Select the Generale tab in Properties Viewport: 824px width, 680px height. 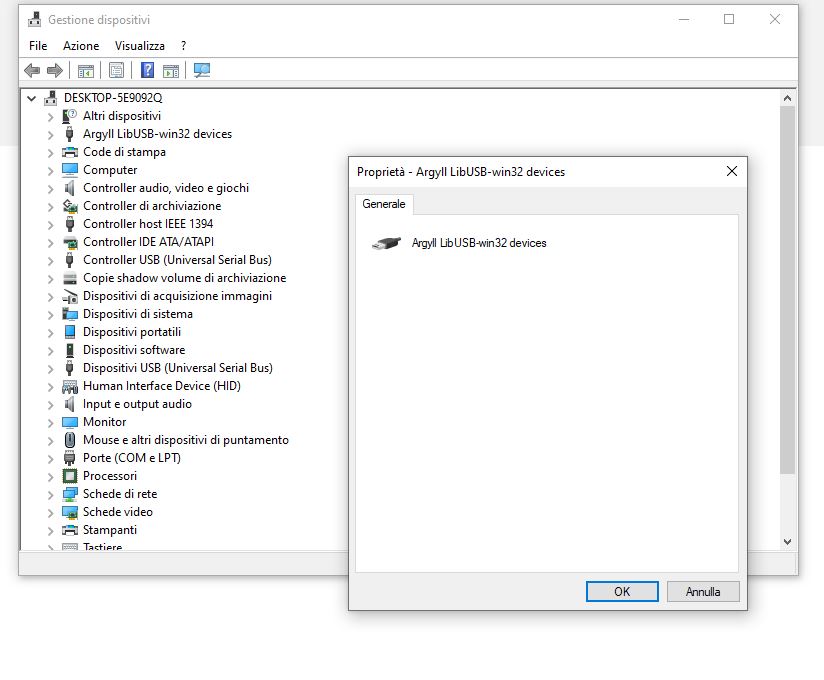(384, 204)
